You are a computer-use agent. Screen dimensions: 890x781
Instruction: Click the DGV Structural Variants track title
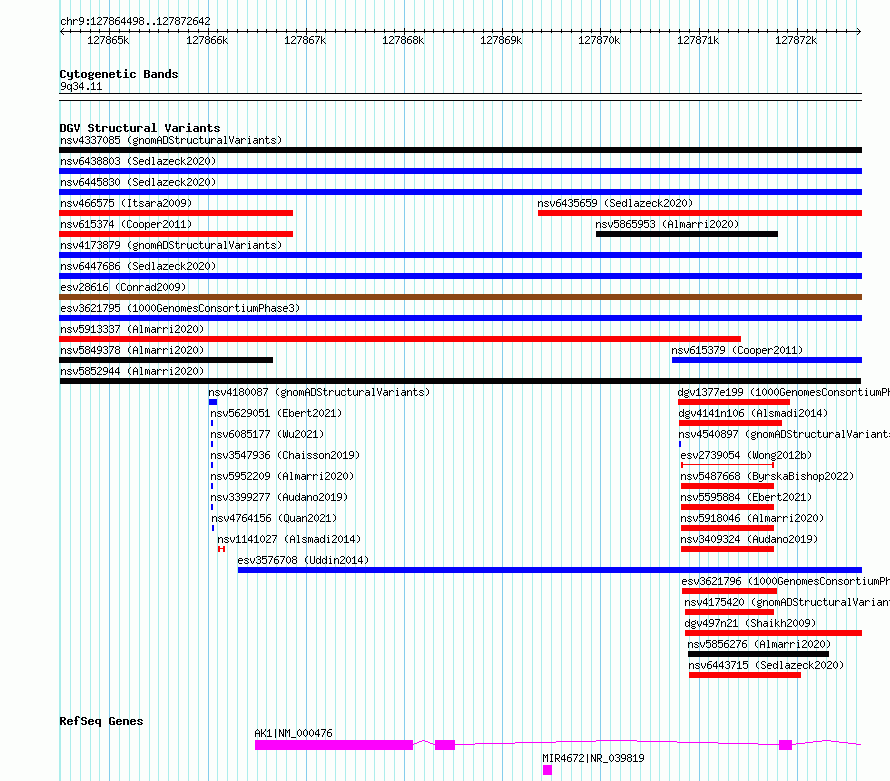140,128
